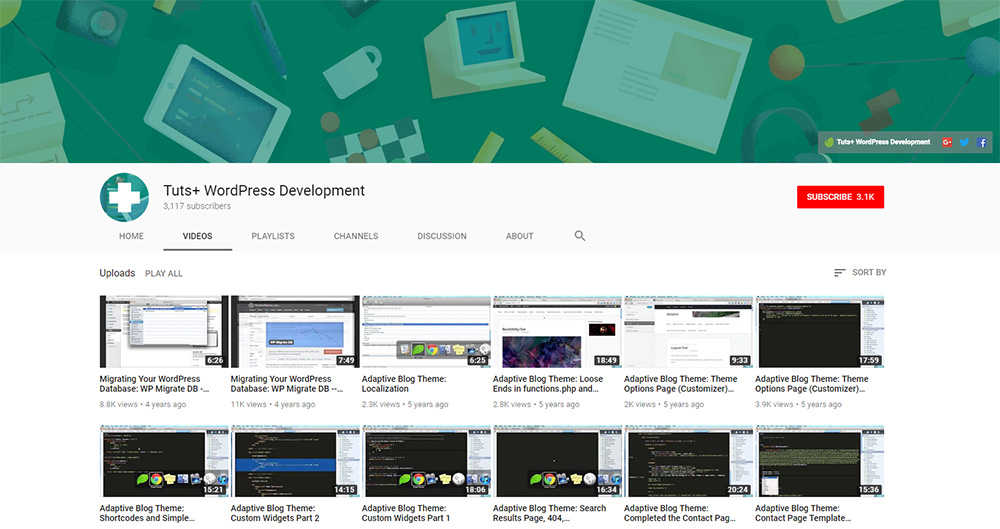Open the 15:36 Contact Page Template thumbnail
The image size is (1000, 529).
click(x=820, y=461)
